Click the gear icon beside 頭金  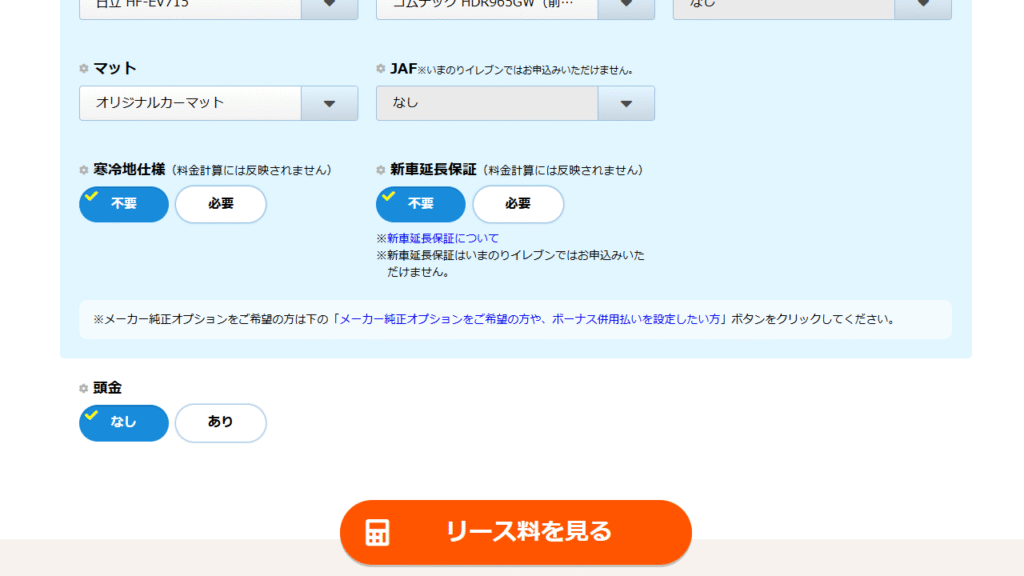[84, 388]
